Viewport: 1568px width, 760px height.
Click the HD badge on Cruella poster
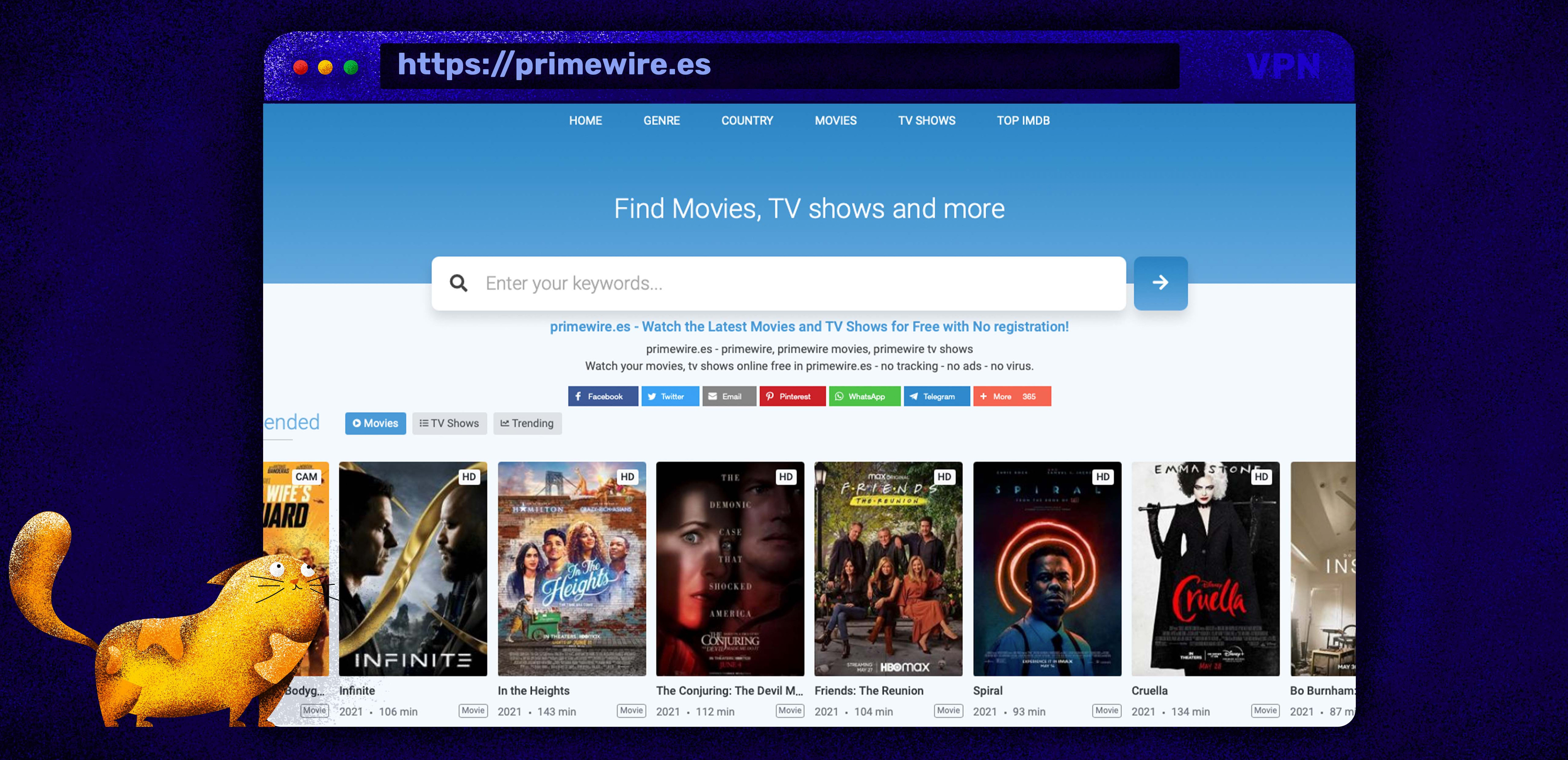(x=1261, y=476)
